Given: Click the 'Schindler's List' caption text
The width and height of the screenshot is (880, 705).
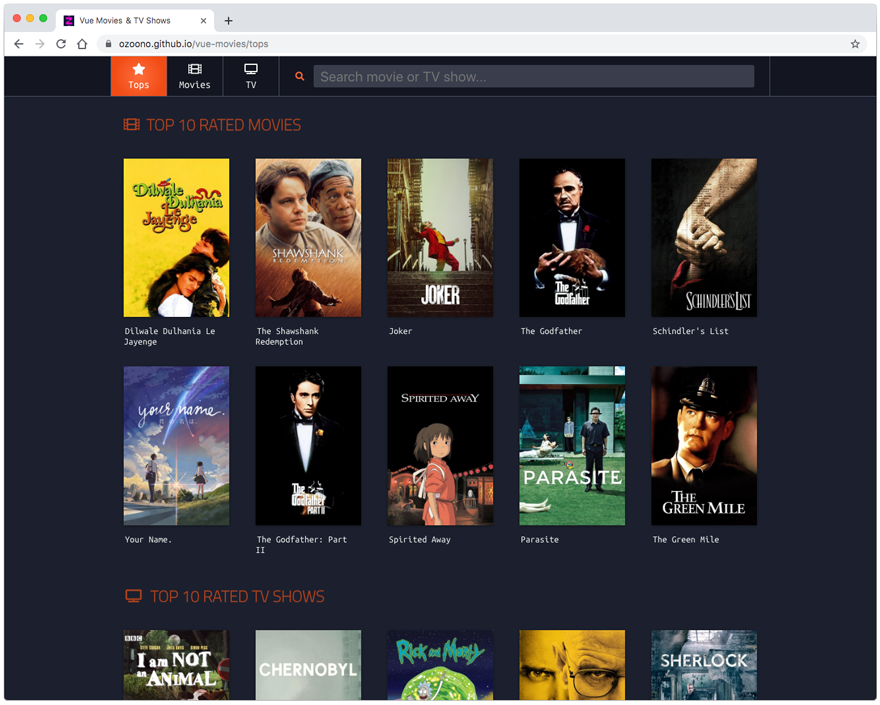Looking at the screenshot, I should click(690, 331).
